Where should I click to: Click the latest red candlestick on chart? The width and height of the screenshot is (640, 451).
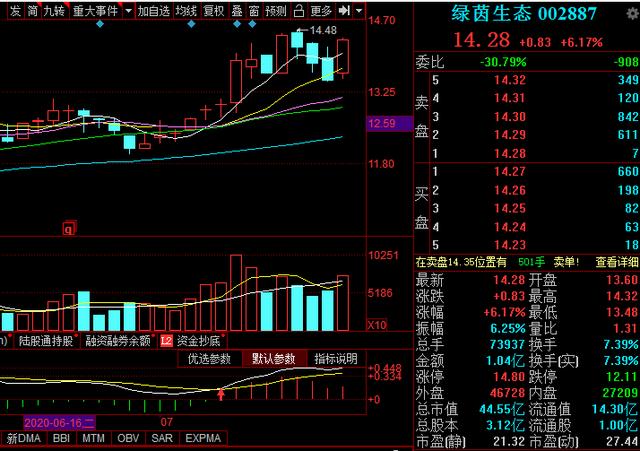click(x=343, y=56)
